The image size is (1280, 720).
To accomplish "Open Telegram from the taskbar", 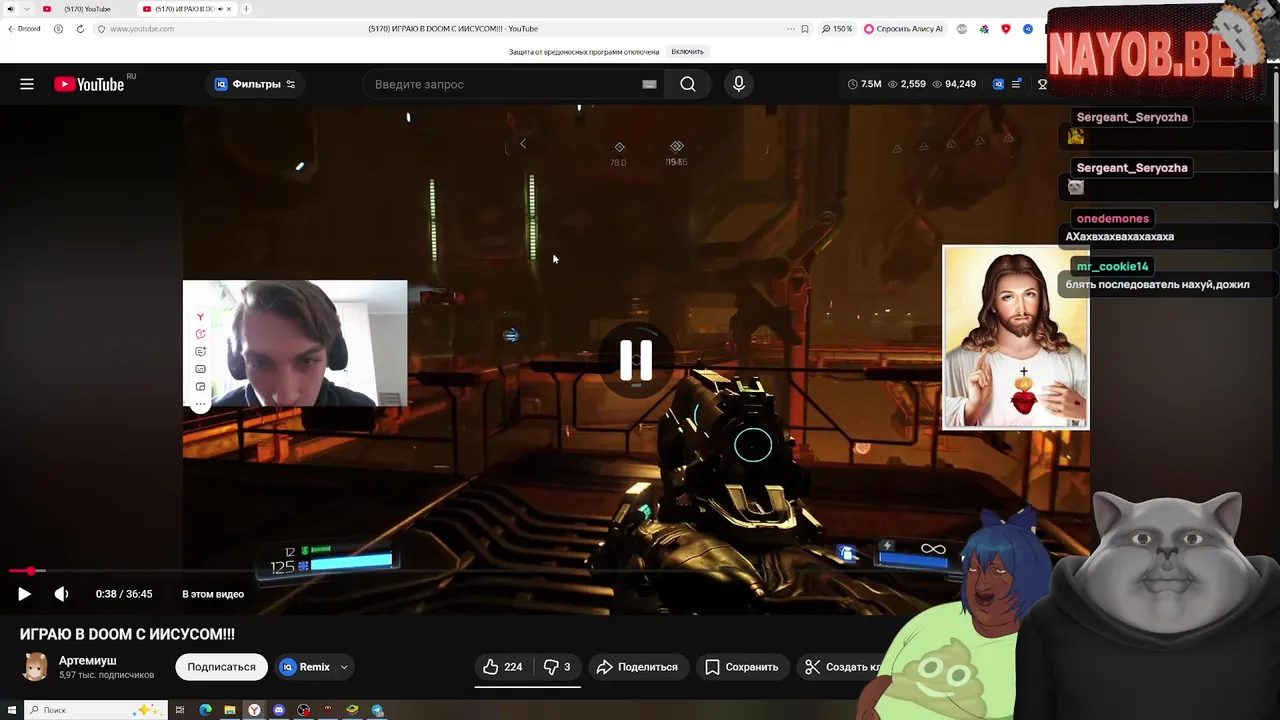I will tap(377, 710).
